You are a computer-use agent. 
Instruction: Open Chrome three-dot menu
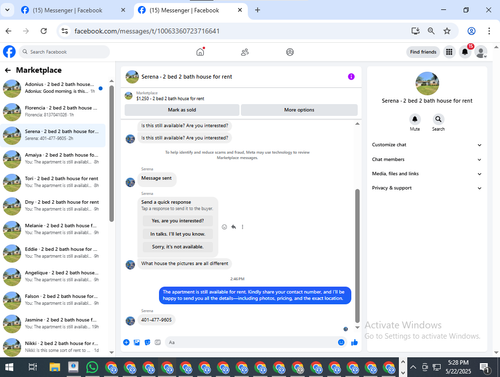pos(489,31)
